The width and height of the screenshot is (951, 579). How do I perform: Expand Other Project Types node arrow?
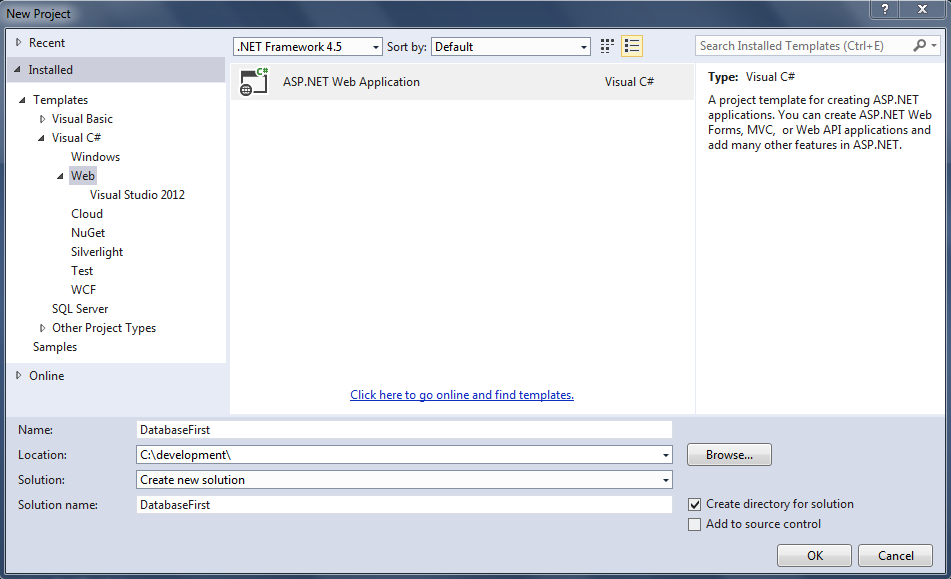point(42,328)
